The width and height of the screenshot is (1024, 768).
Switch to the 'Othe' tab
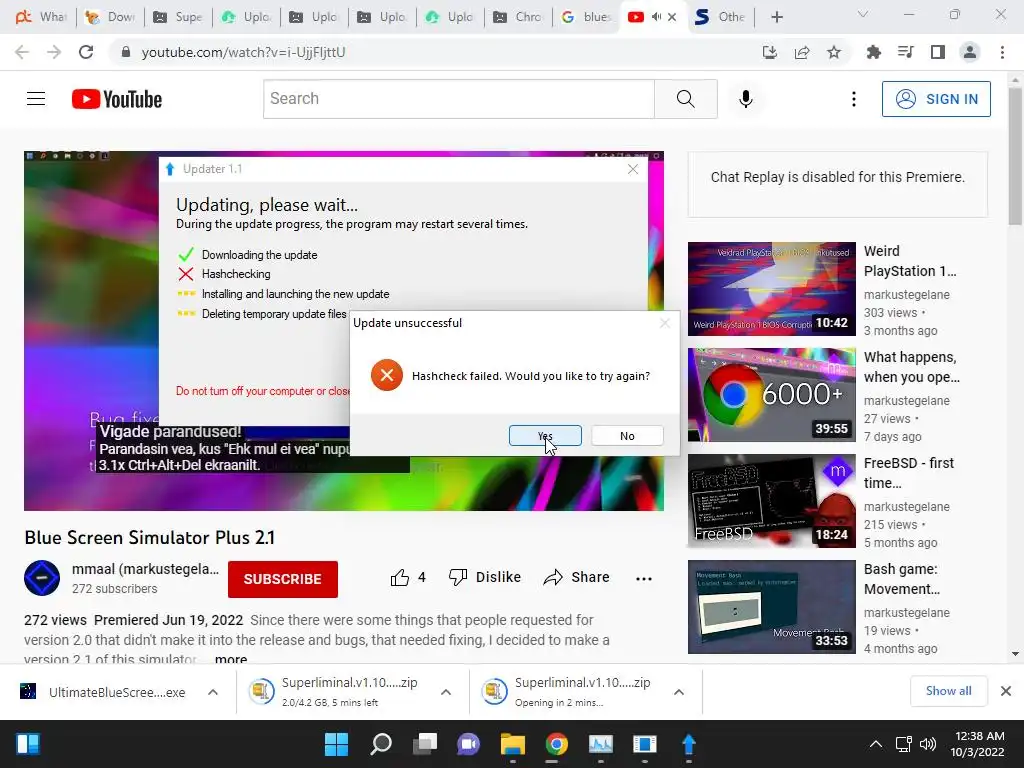pos(720,17)
